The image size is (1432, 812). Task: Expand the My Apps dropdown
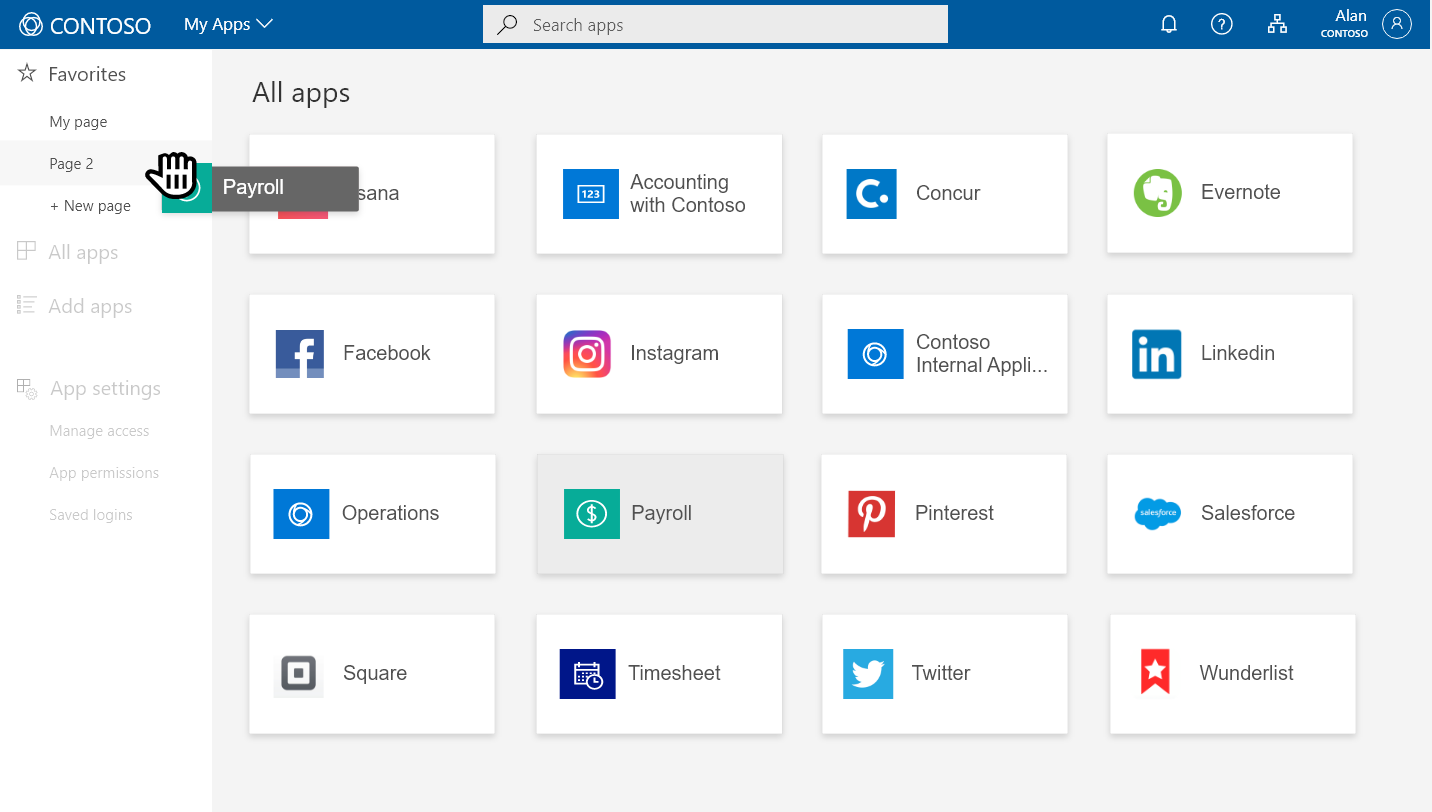[x=228, y=24]
